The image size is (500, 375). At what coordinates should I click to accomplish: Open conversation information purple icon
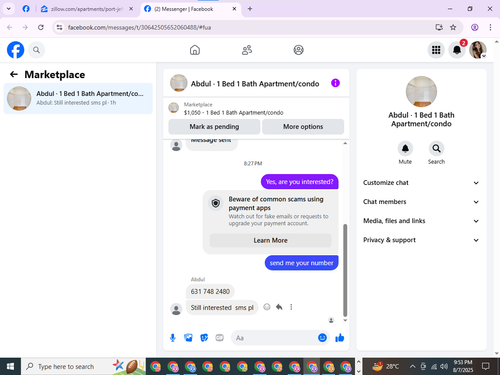(x=335, y=83)
